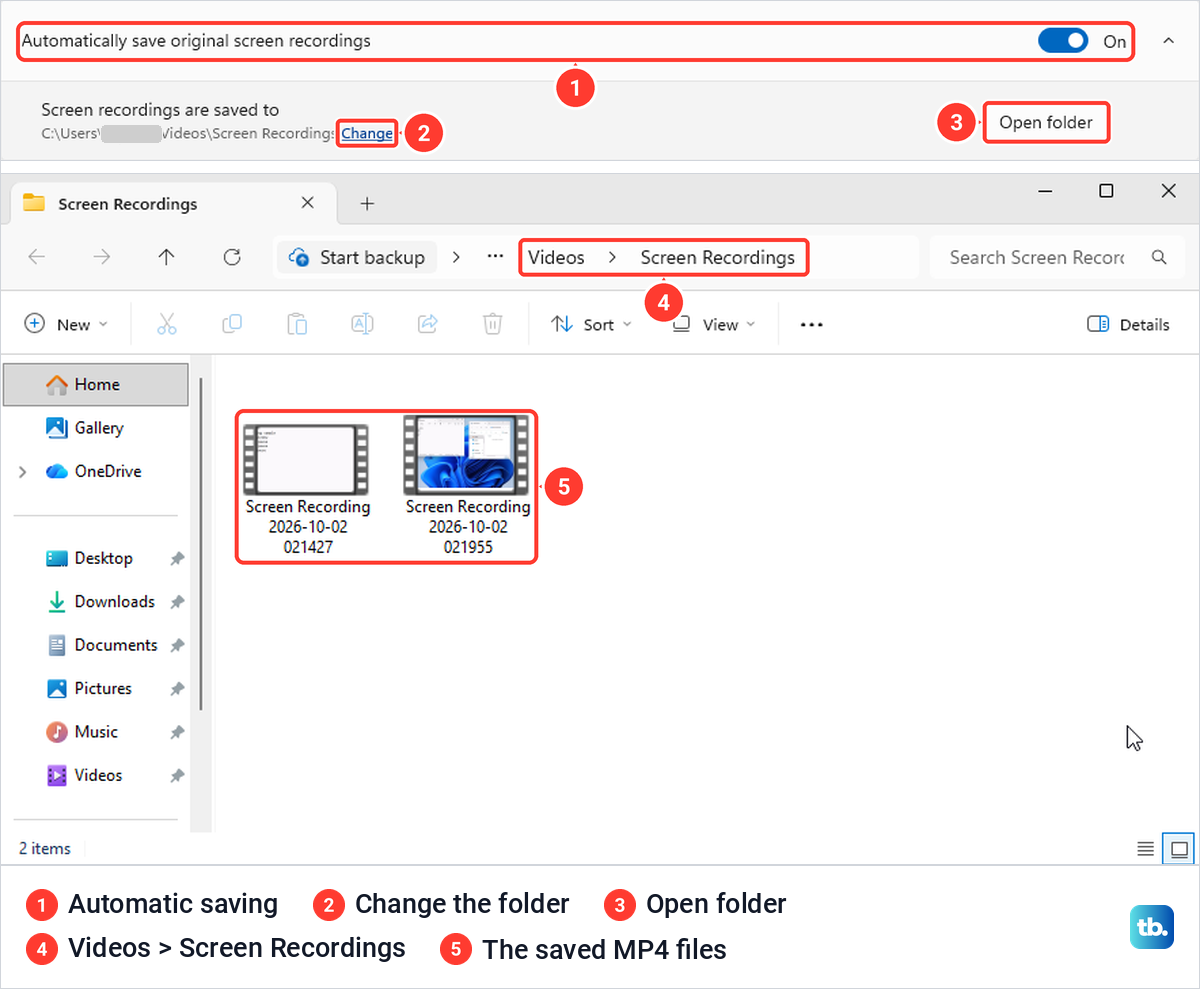Open the pinned Downloads folder
Screen dimensions: 1200x989
101,602
